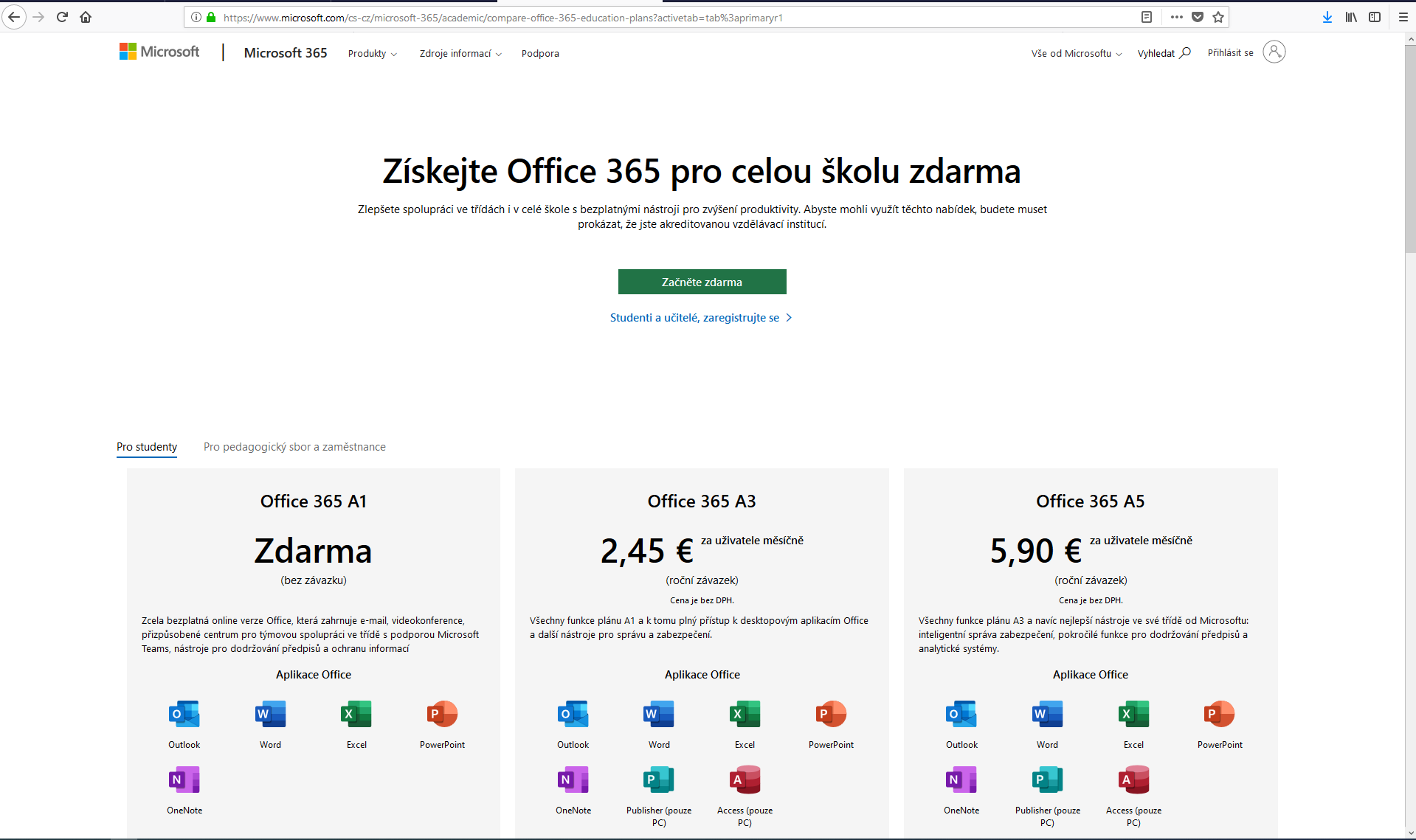Click Word icon in Office 365 A1 card
This screenshot has width=1416, height=840.
270,714
